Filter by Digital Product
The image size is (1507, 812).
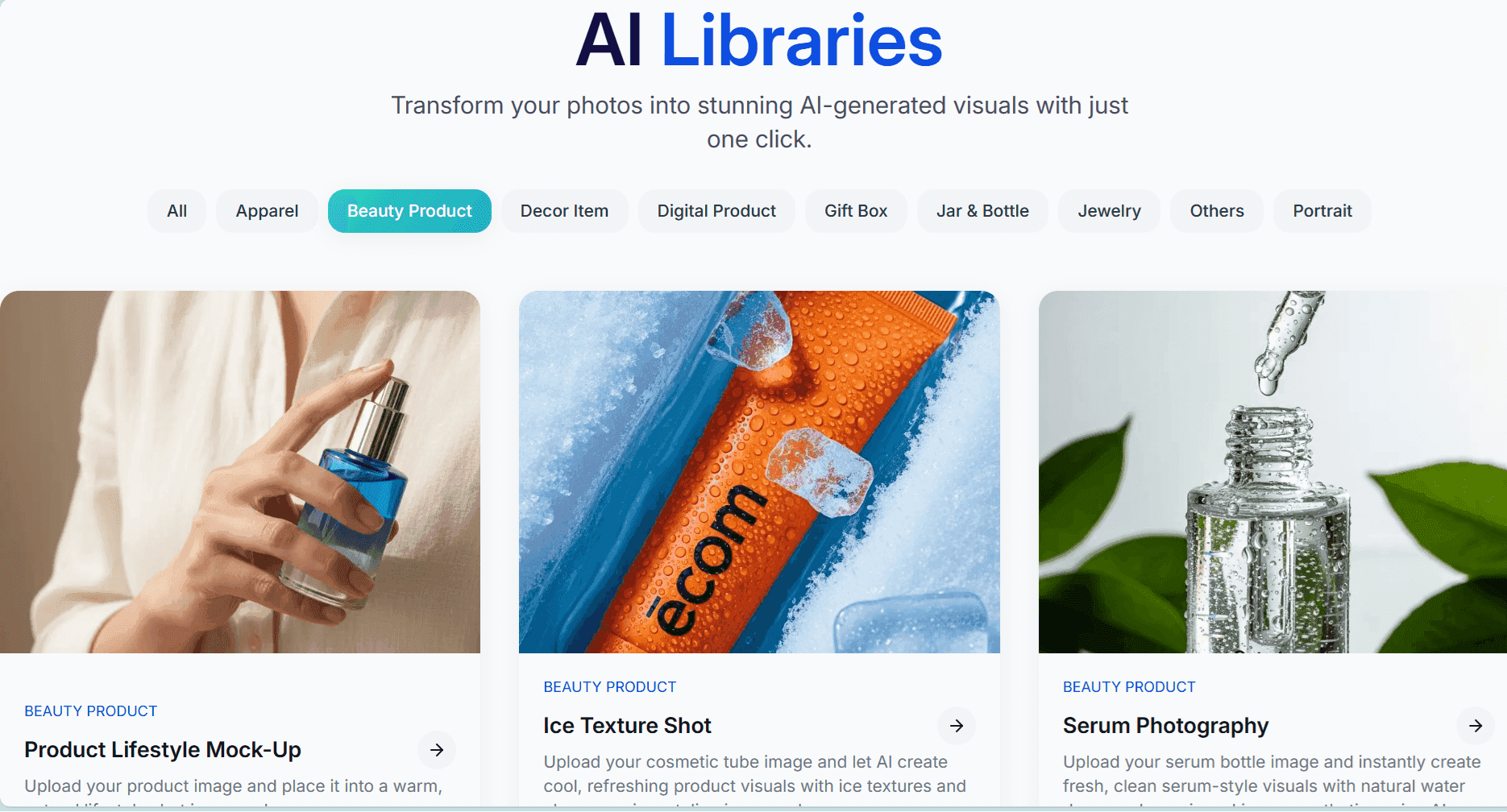(x=716, y=211)
